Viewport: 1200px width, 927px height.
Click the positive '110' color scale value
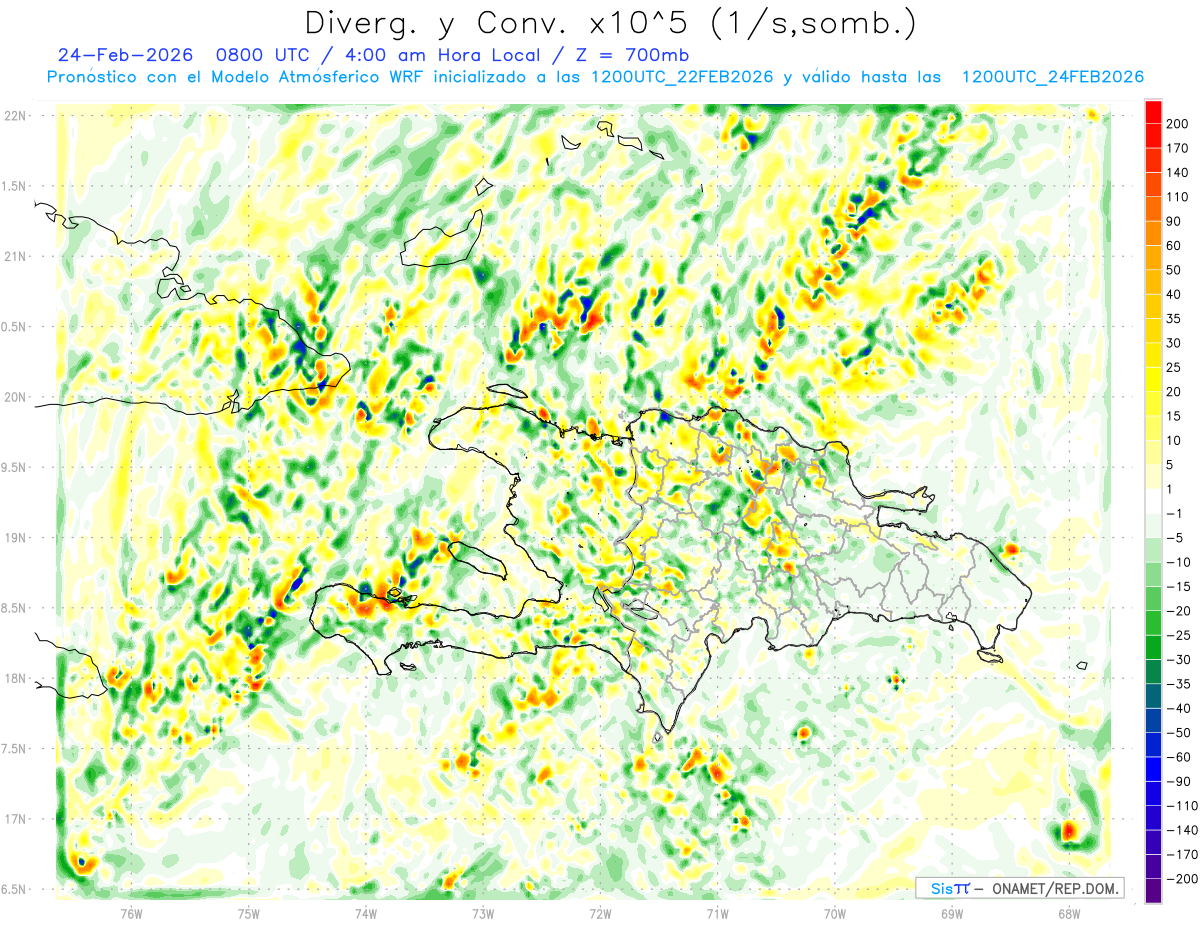click(1178, 197)
